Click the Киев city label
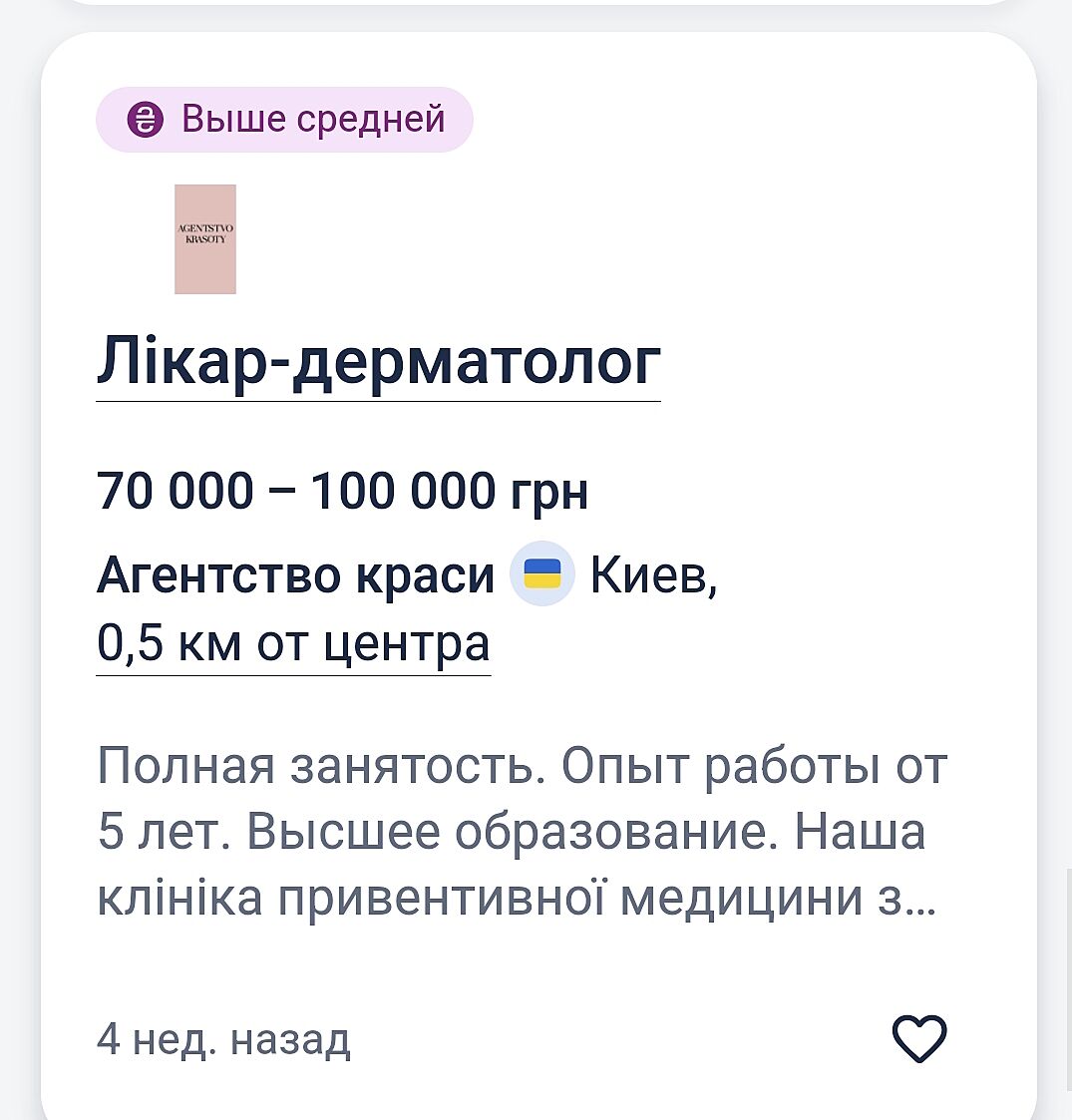Image resolution: width=1072 pixels, height=1120 pixels. tap(653, 575)
